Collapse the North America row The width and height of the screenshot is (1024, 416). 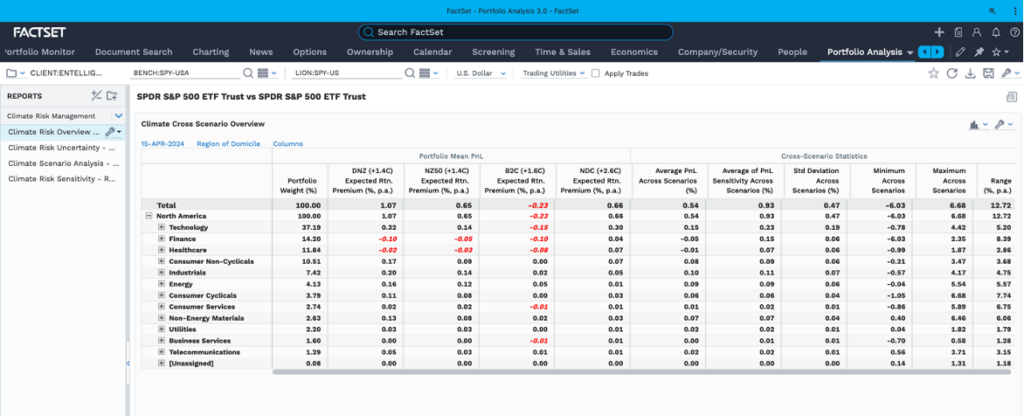point(149,216)
